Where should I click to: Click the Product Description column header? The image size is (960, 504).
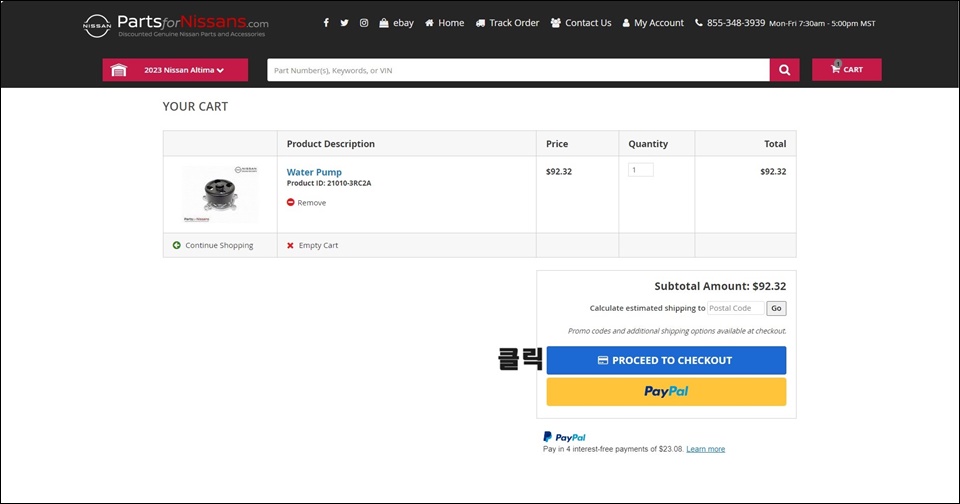pos(331,144)
